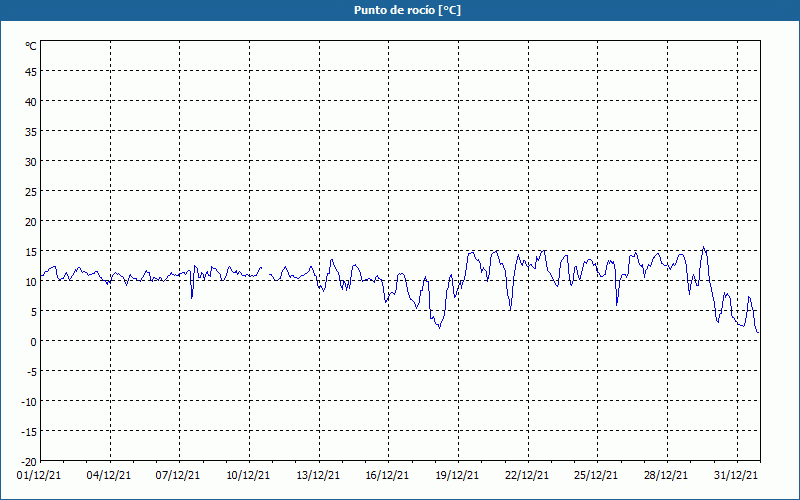Click the date label 13/12/21
The image size is (800, 500).
[318, 476]
